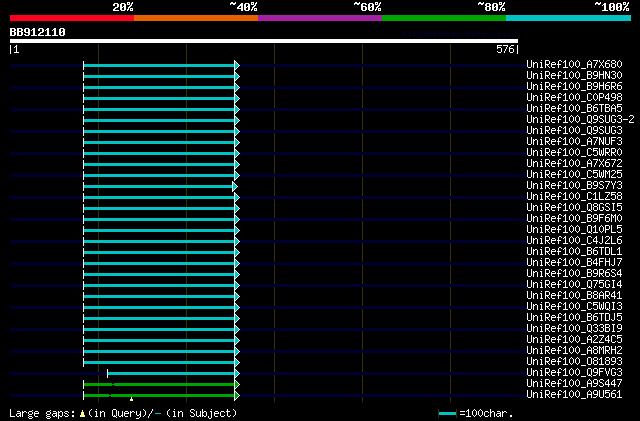The image size is (640, 421).
Task: Click the orange ~40% identity legend segment
Action: coord(196,18)
